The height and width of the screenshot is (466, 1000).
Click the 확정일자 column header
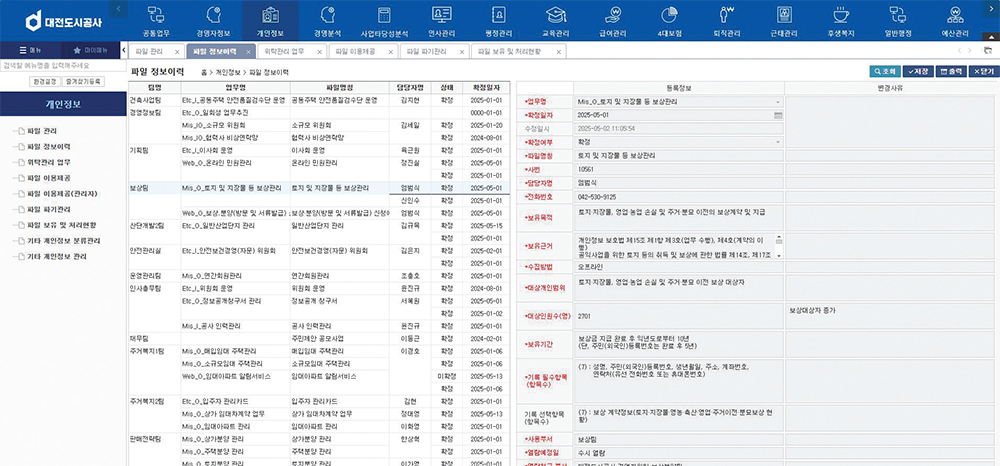click(x=487, y=87)
